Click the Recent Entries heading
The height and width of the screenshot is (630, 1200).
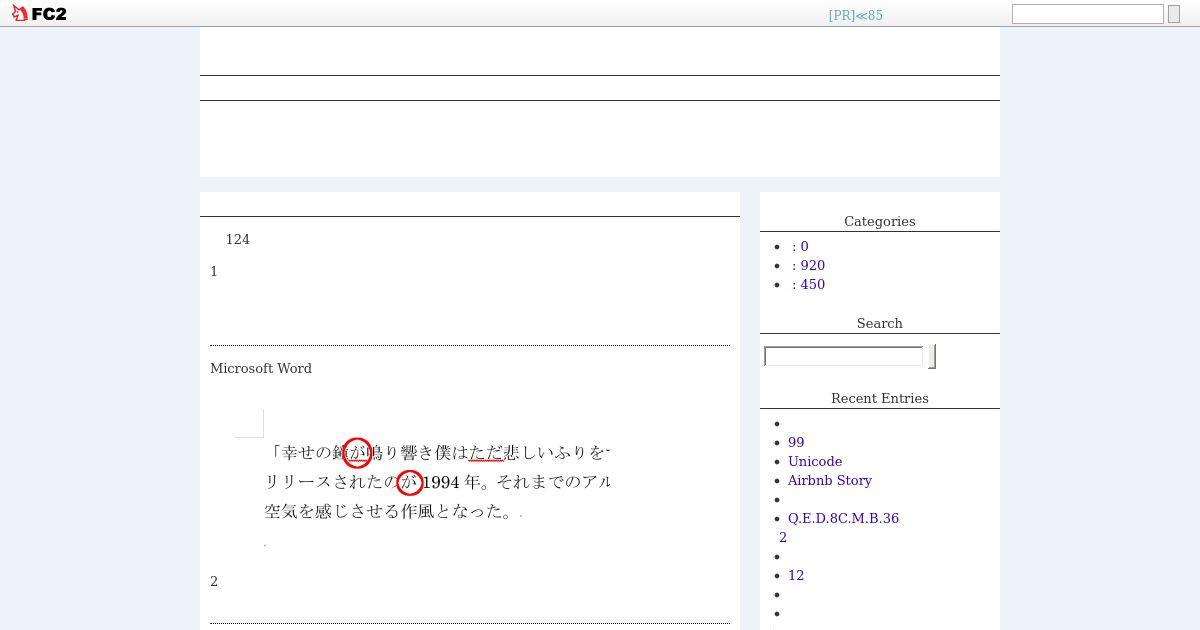[880, 398]
